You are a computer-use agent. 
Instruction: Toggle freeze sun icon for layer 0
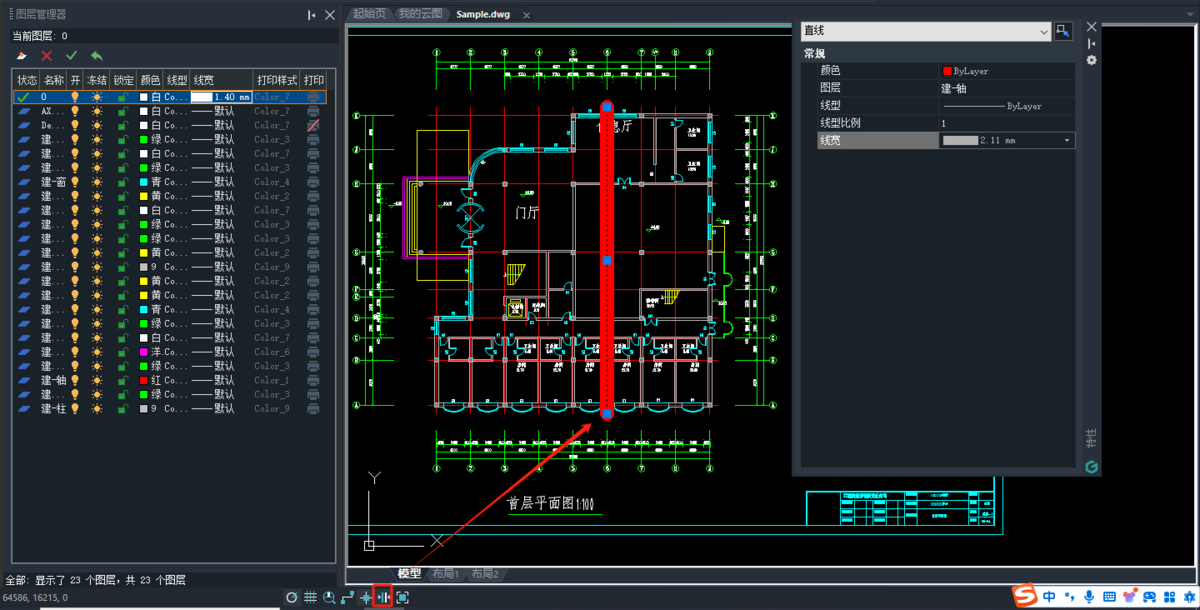[97, 97]
